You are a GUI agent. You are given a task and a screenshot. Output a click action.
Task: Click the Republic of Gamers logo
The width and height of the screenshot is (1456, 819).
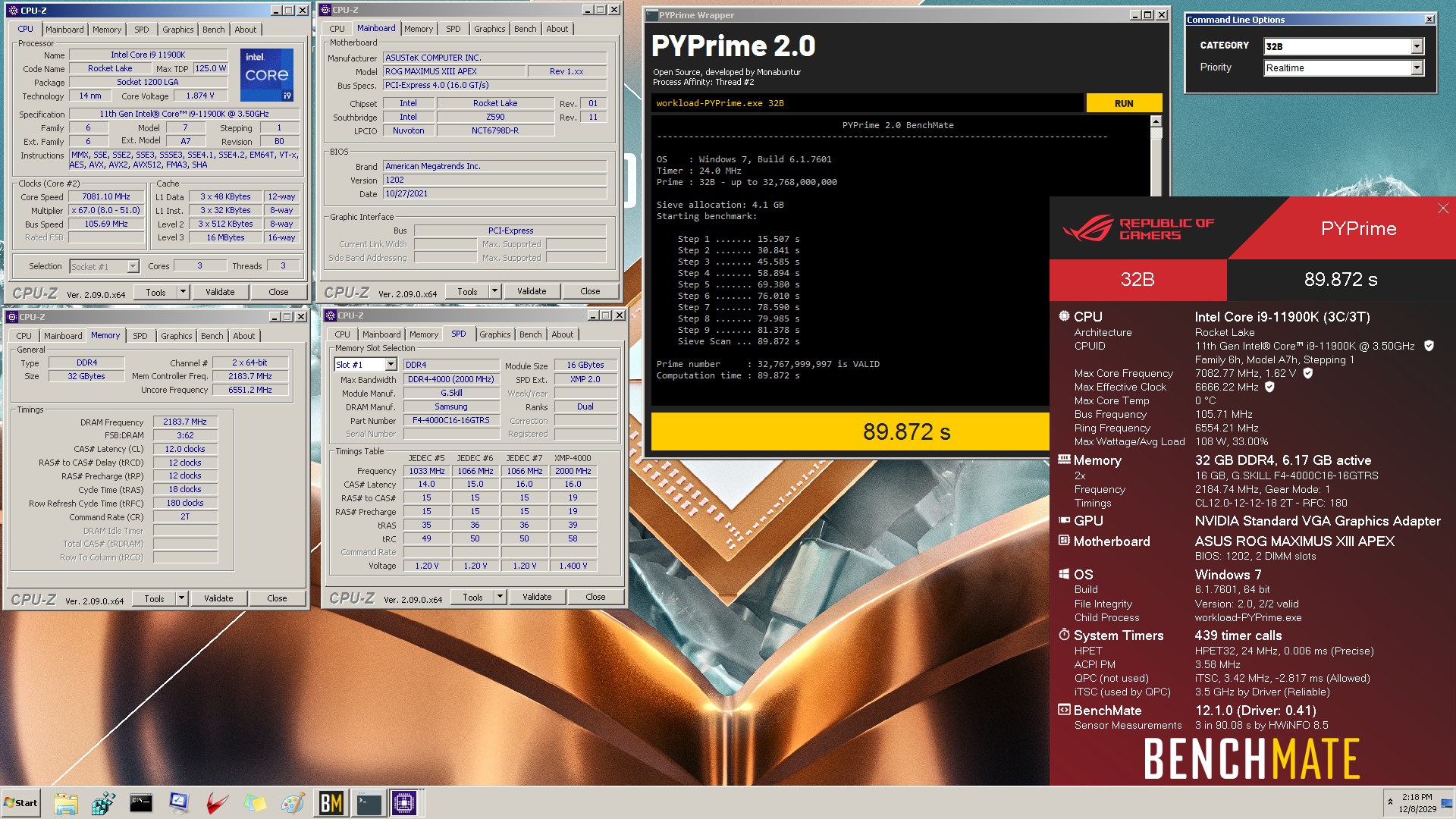(x=1138, y=228)
